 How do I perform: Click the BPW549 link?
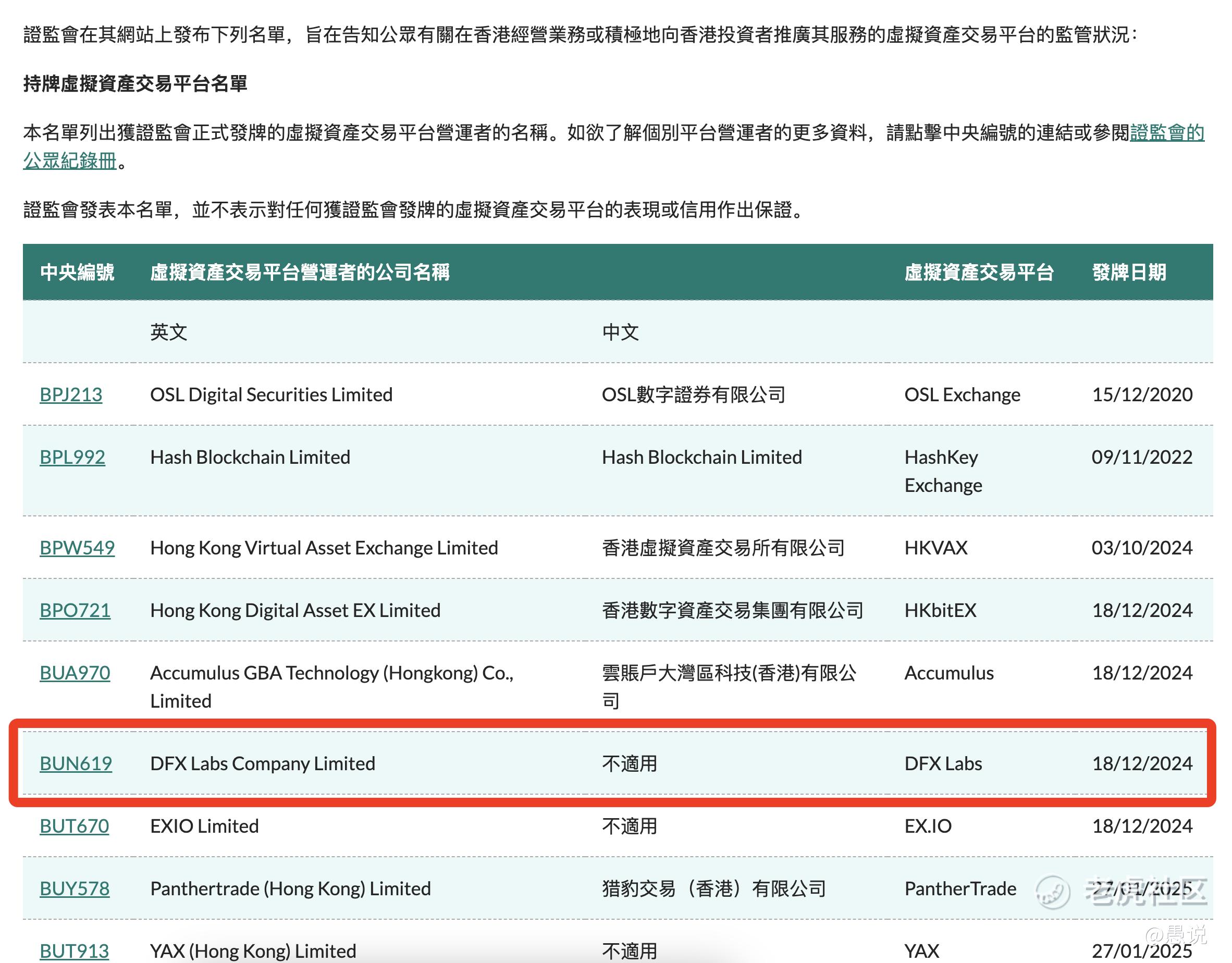coord(77,548)
